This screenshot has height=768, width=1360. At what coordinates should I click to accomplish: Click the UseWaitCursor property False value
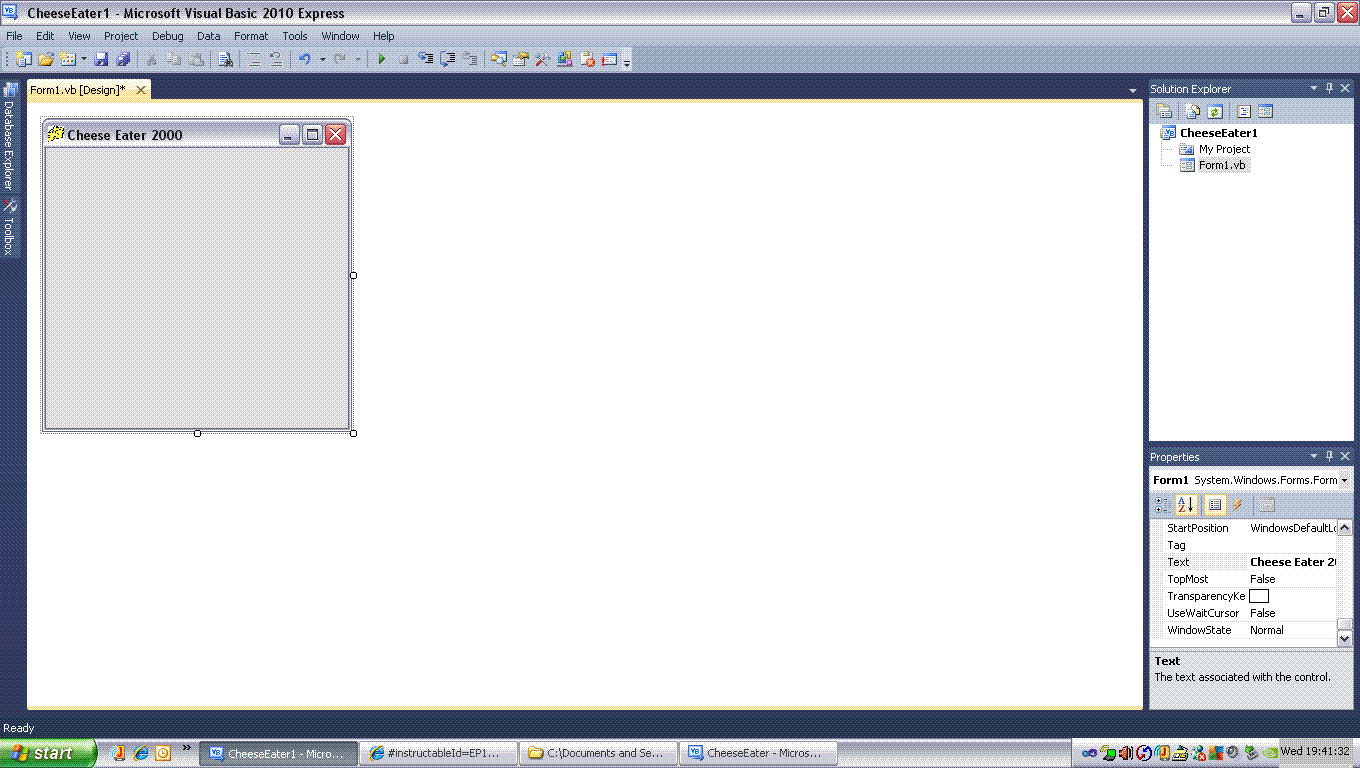1292,613
